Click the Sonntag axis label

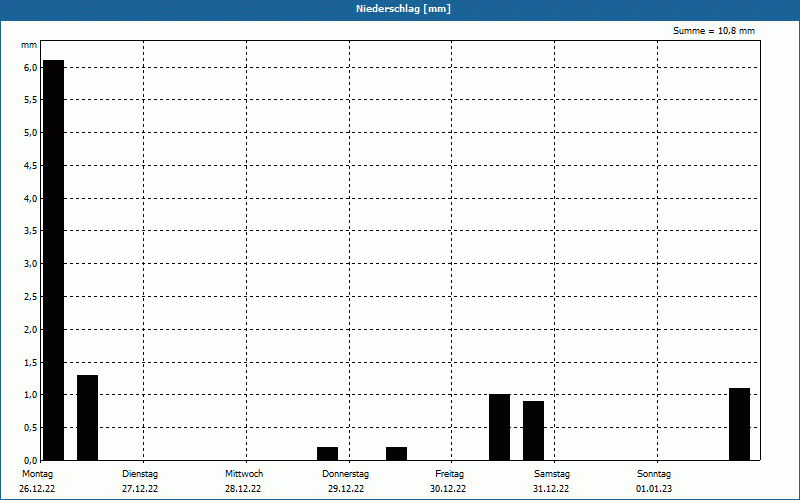tap(654, 474)
